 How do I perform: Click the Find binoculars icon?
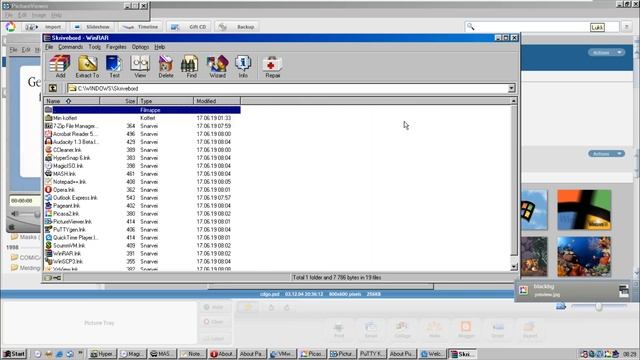tap(191, 67)
